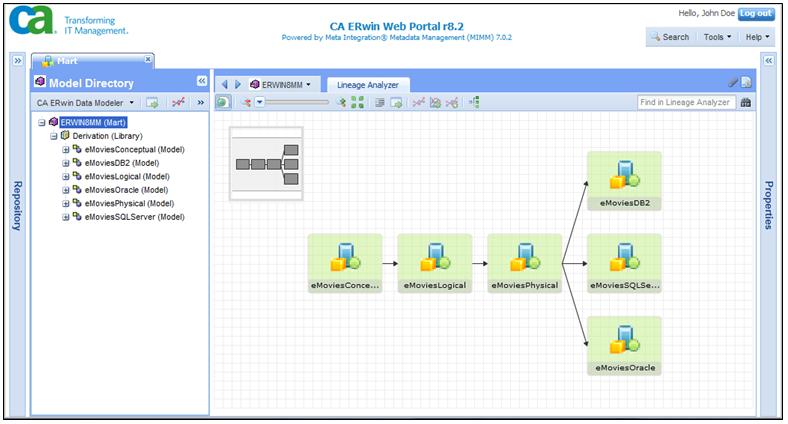Expand the eMoviesSQLServer (Model) node
Image resolution: width=788 pixels, height=424 pixels.
[65, 218]
